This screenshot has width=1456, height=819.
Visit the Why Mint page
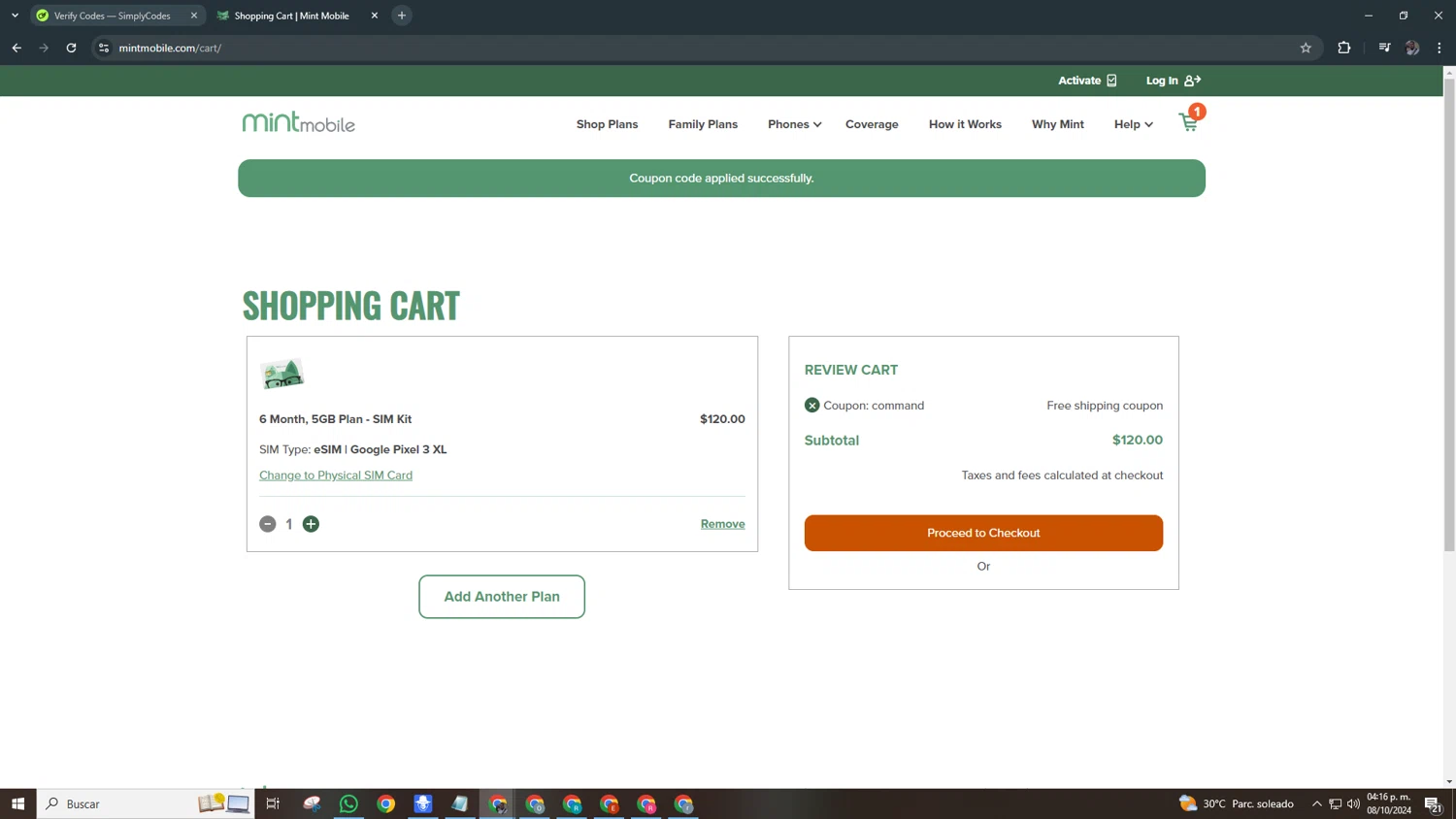point(1058,124)
